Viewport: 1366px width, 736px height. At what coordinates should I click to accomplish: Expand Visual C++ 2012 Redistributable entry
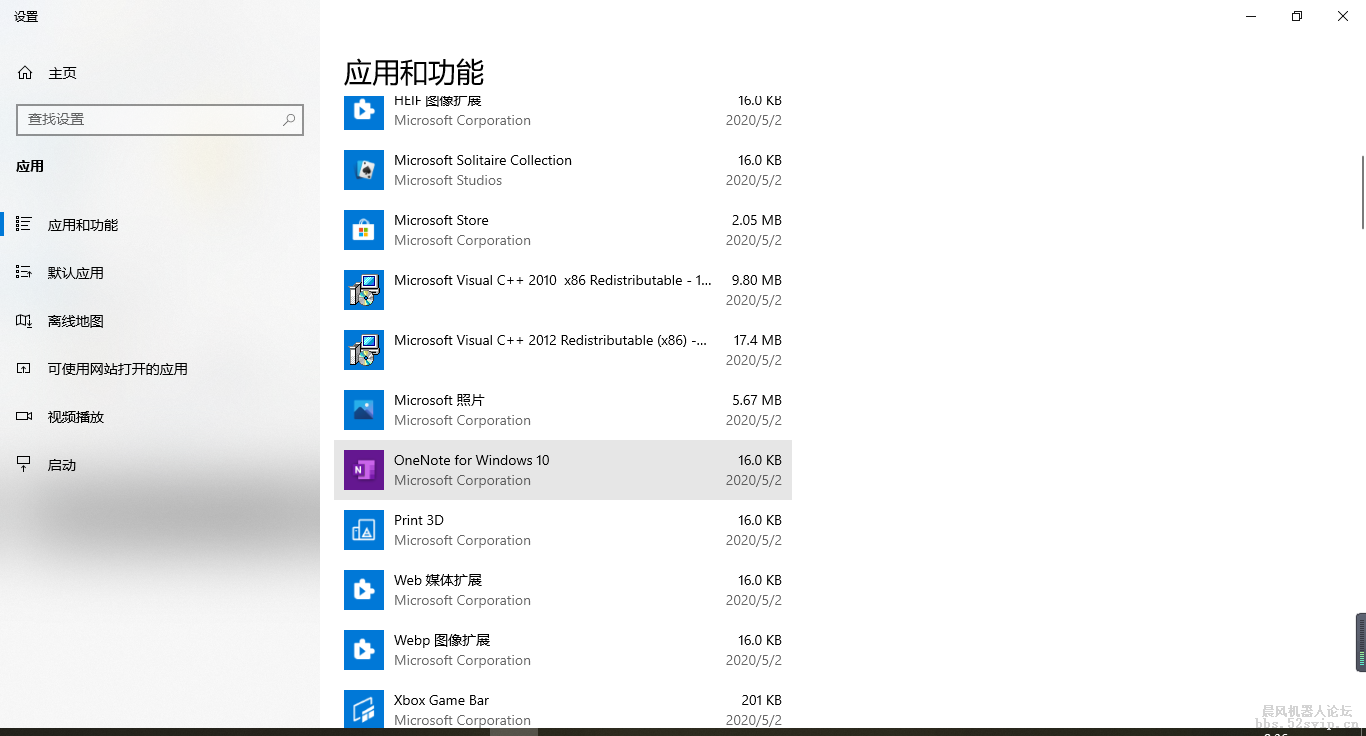(563, 350)
